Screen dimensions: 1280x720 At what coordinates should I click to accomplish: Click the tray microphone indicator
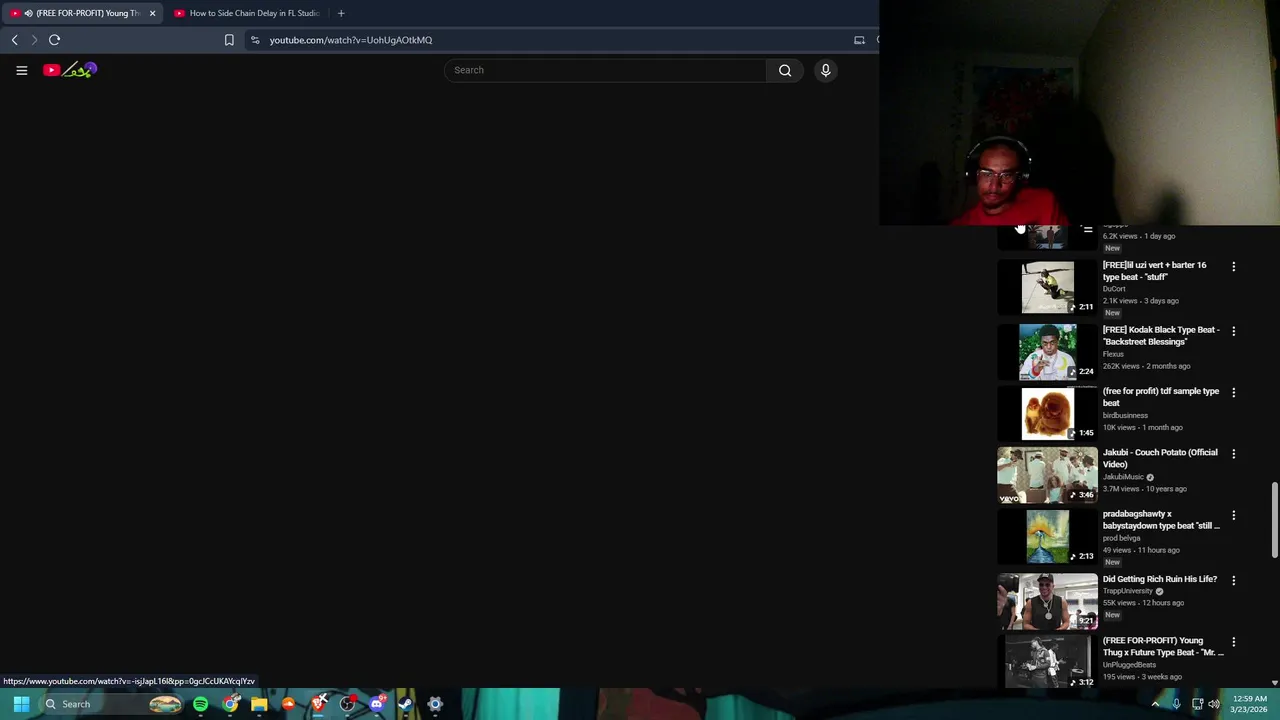pos(1176,704)
